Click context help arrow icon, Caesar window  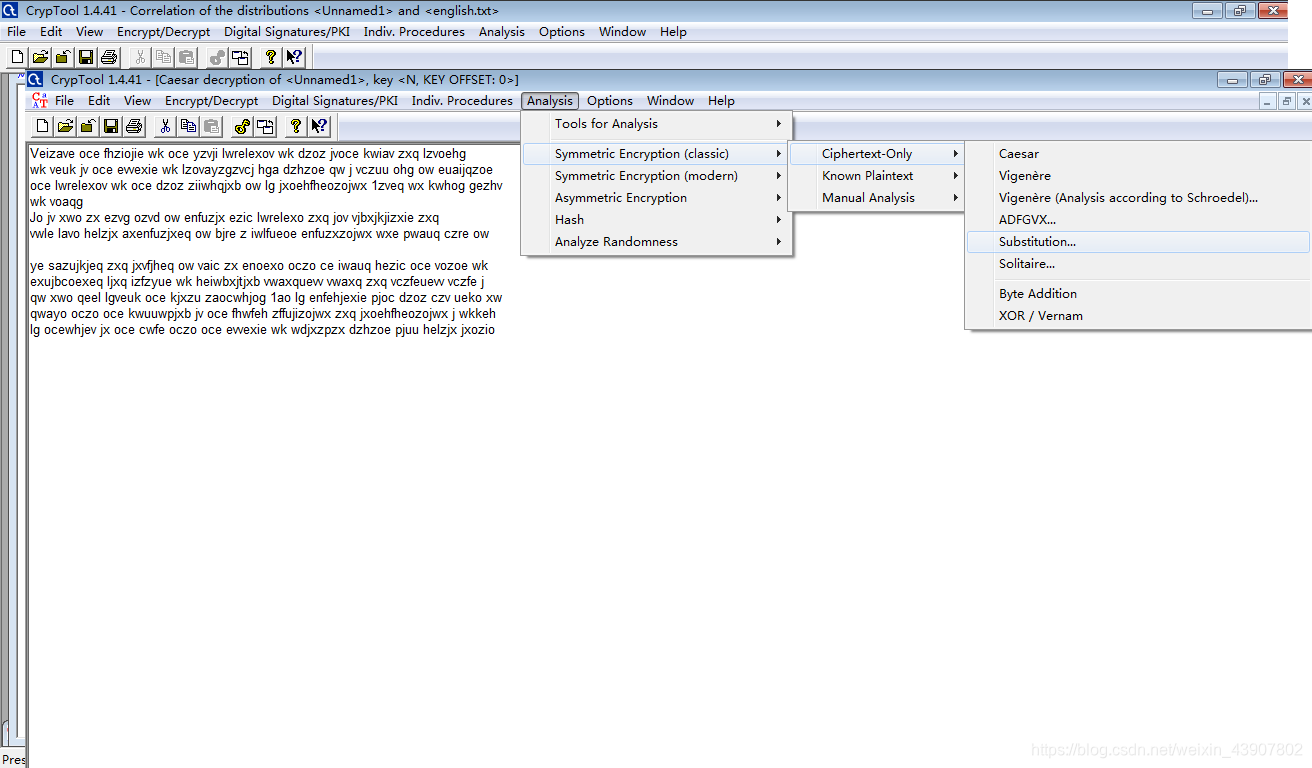(x=319, y=126)
